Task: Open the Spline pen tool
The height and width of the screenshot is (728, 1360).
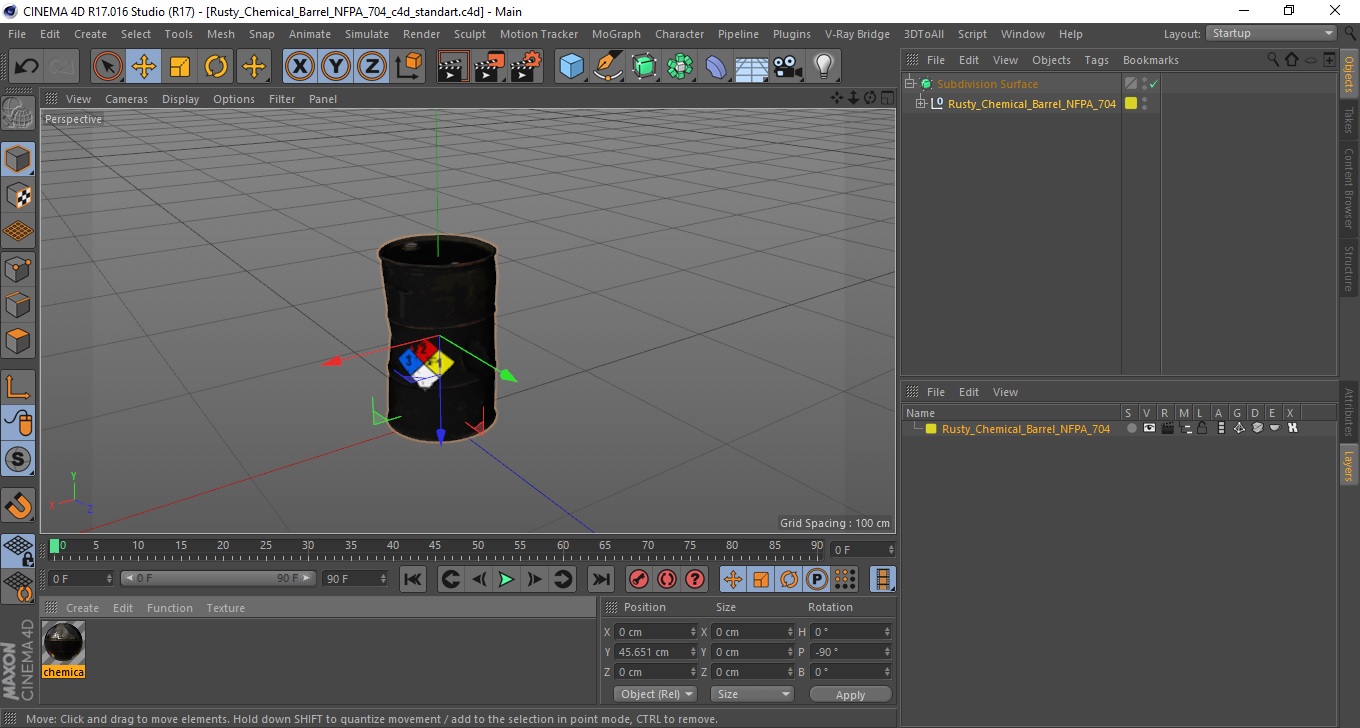Action: pos(608,67)
